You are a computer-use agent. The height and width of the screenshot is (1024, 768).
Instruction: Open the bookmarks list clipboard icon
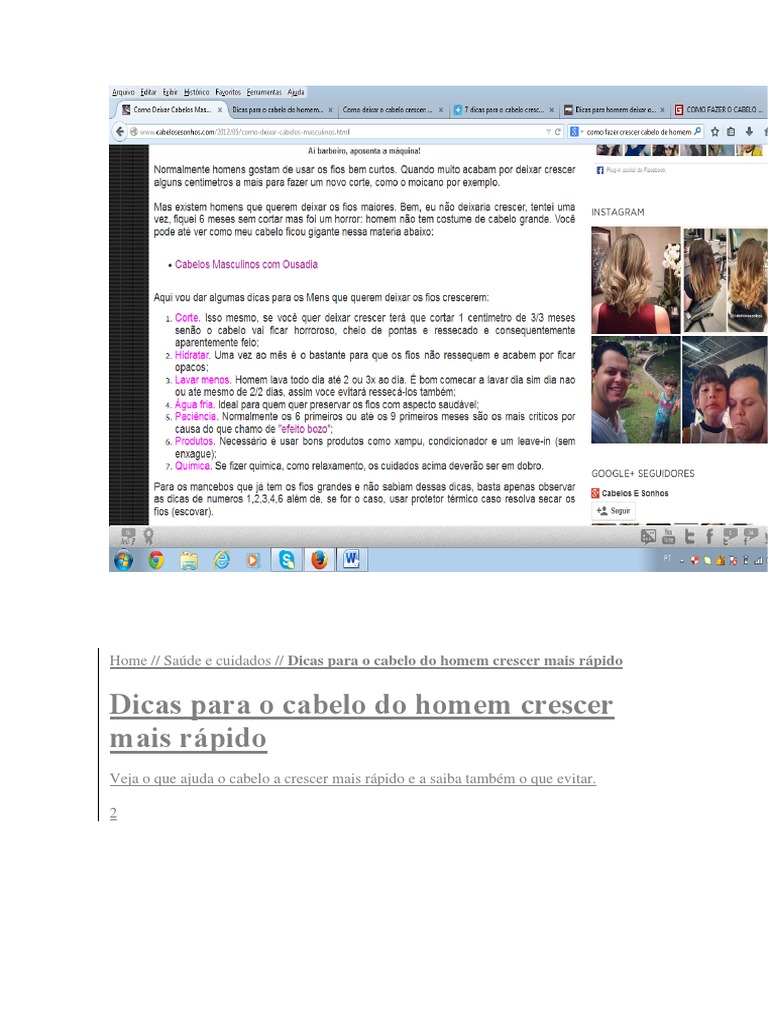(x=731, y=131)
